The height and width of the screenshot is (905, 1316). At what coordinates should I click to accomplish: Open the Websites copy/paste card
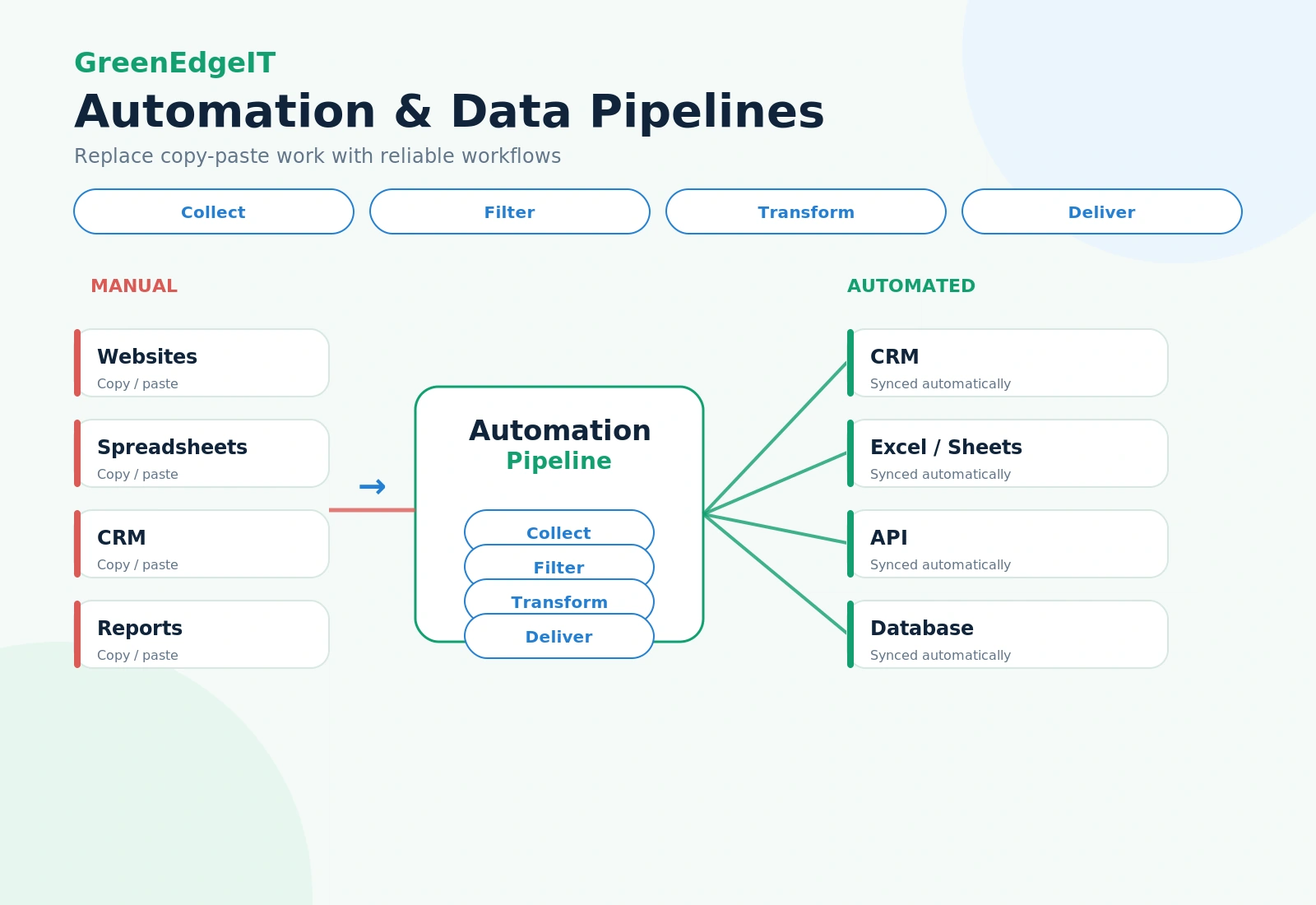(x=202, y=363)
